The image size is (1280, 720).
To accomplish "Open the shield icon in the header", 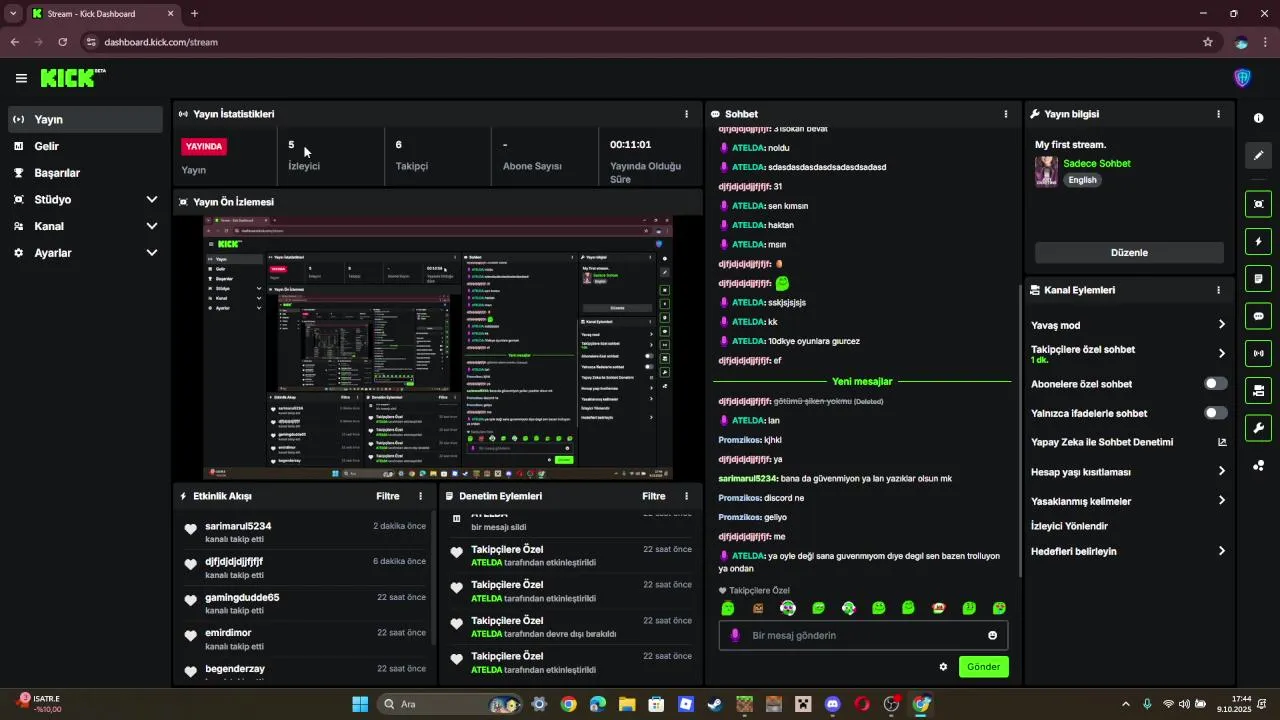I will click(x=1242, y=78).
